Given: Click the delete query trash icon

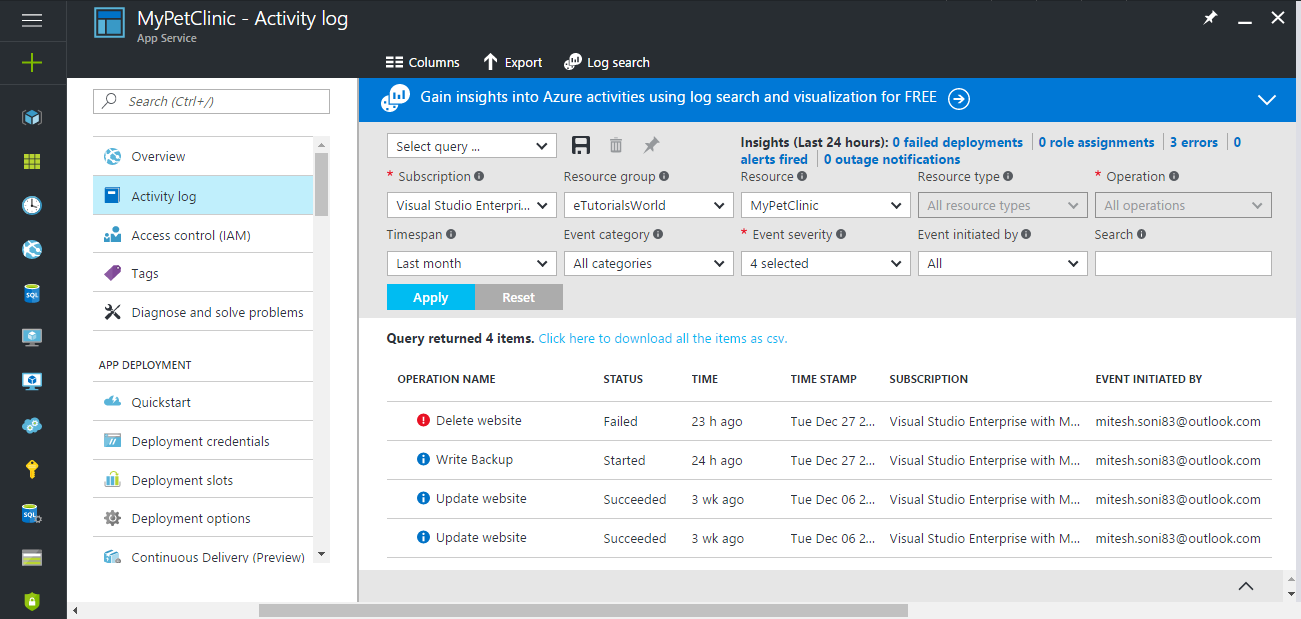Looking at the screenshot, I should (616, 146).
